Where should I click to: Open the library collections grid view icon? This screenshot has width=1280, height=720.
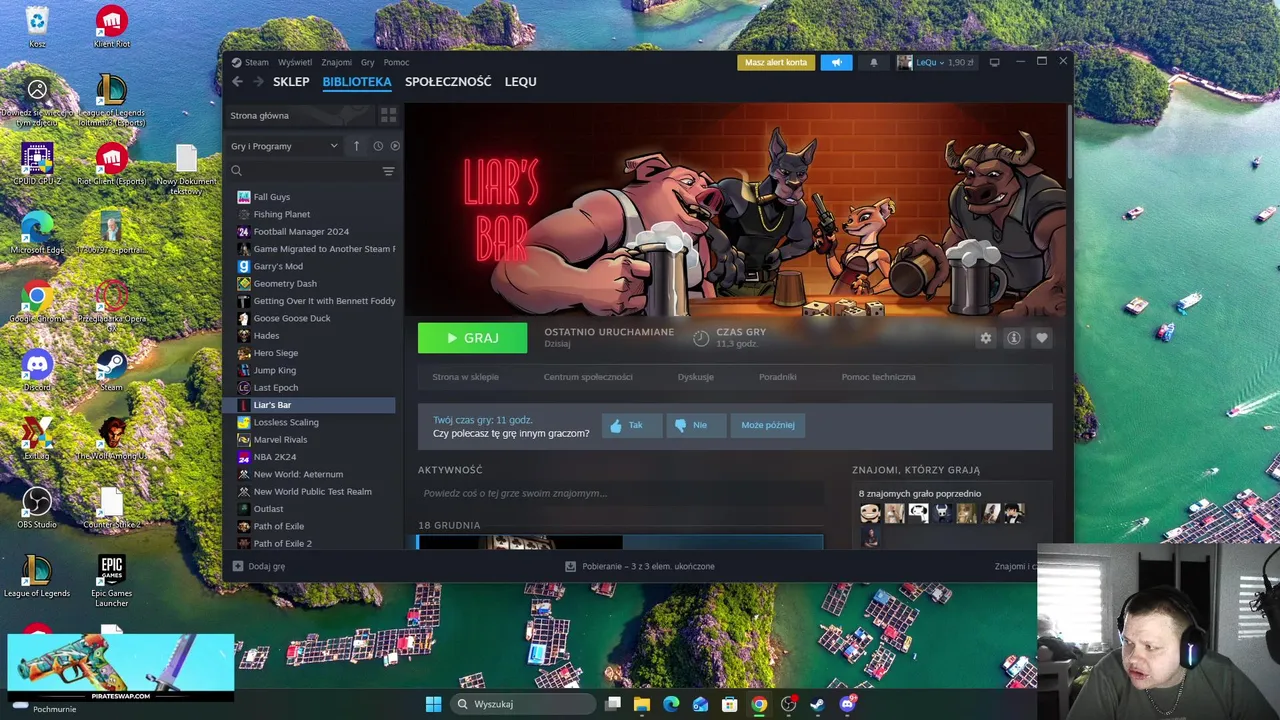[x=388, y=115]
